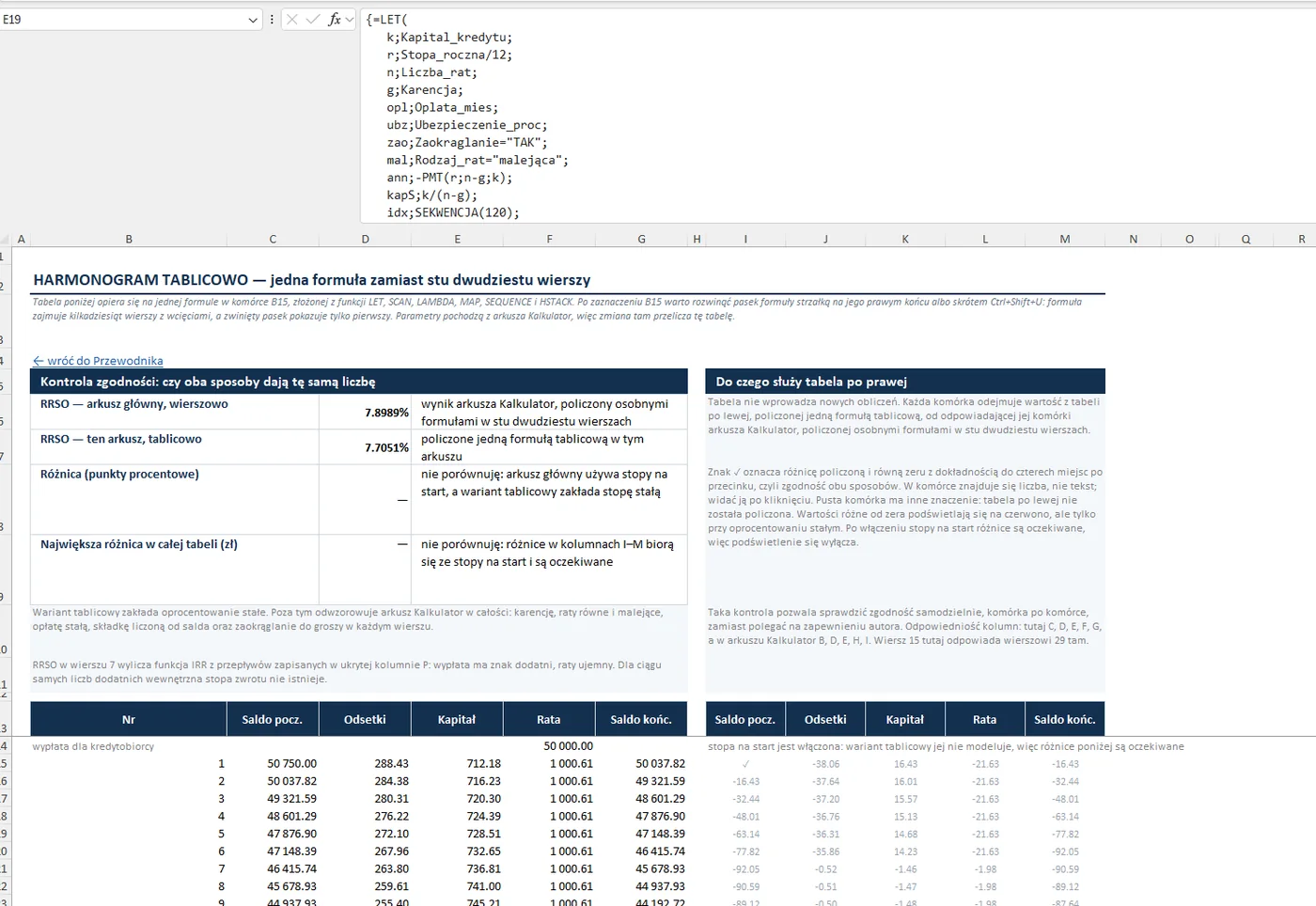1316x906 pixels.
Task: Select column G header
Action: coord(641,239)
